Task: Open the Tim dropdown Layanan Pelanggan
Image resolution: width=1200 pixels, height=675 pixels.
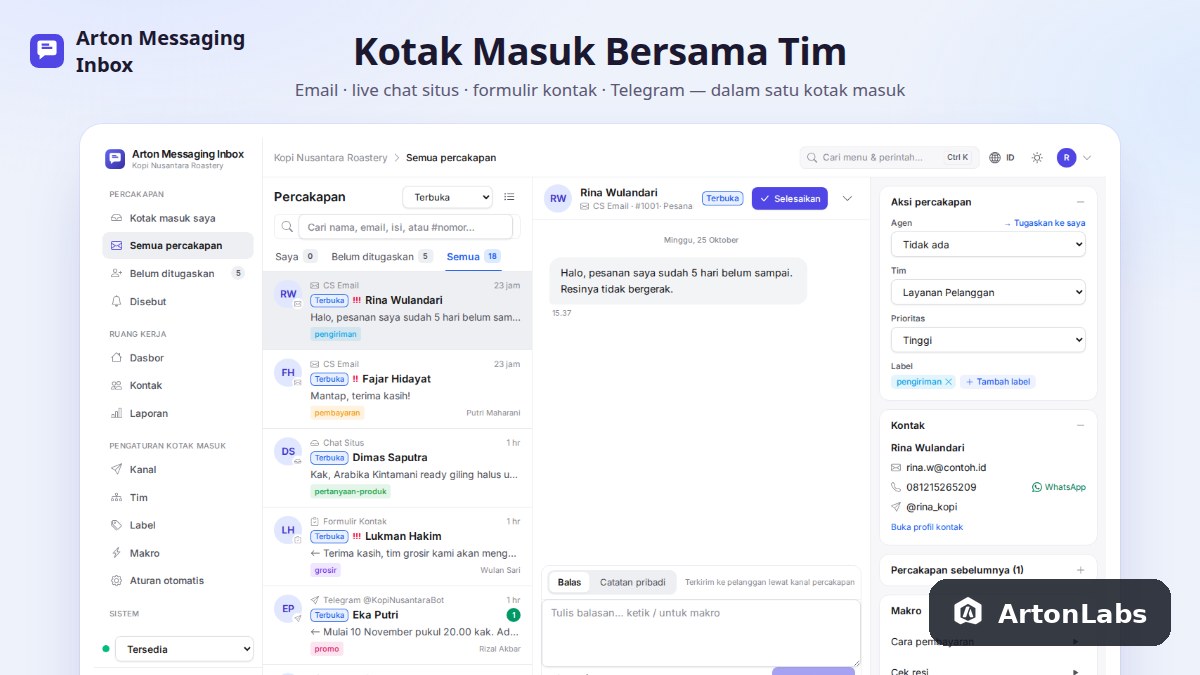Action: point(988,292)
